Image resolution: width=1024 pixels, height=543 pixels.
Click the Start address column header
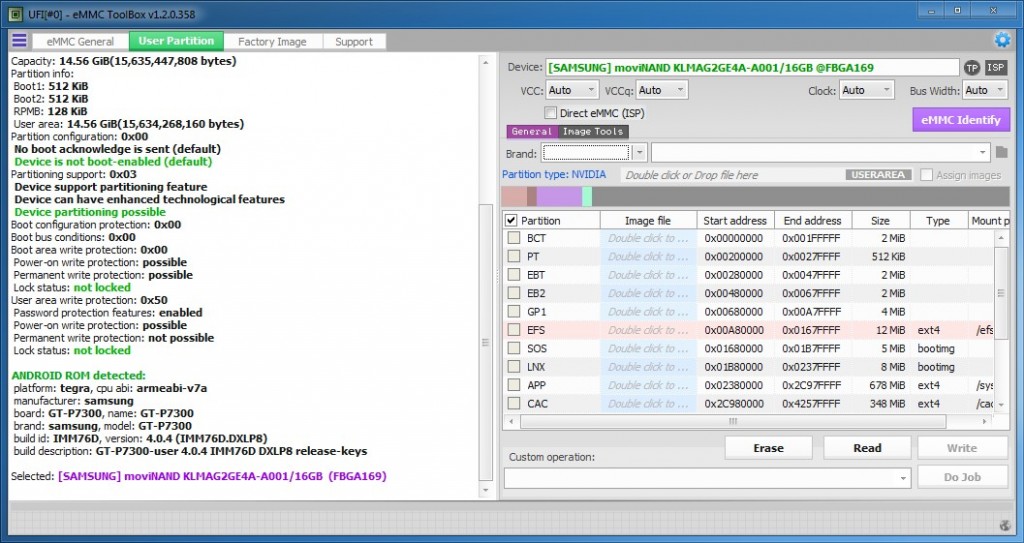click(735, 221)
